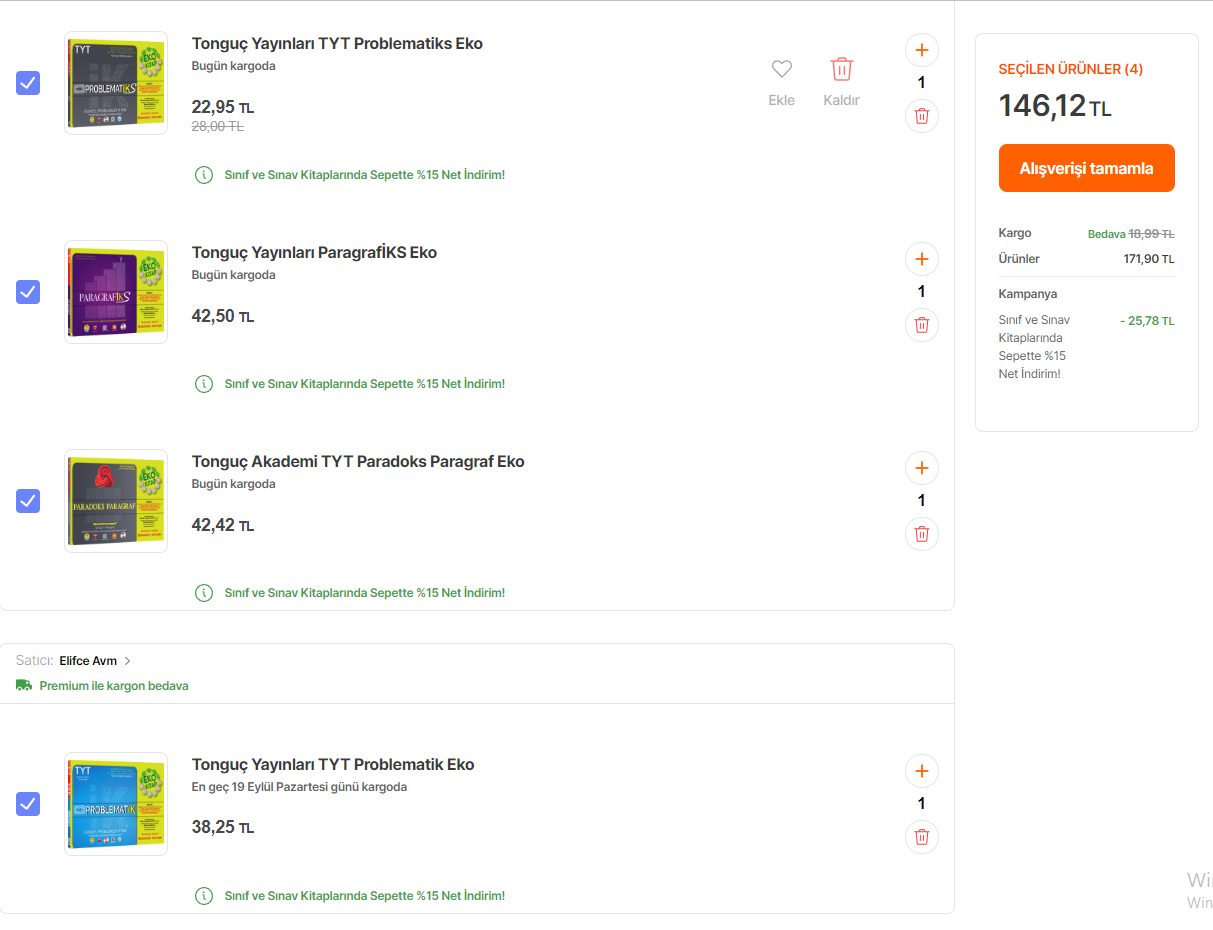Viewport: 1213px width, 930px height.
Task: Uncheck the Elifce Avm Problematik Eko checkbox
Action: pyautogui.click(x=28, y=803)
